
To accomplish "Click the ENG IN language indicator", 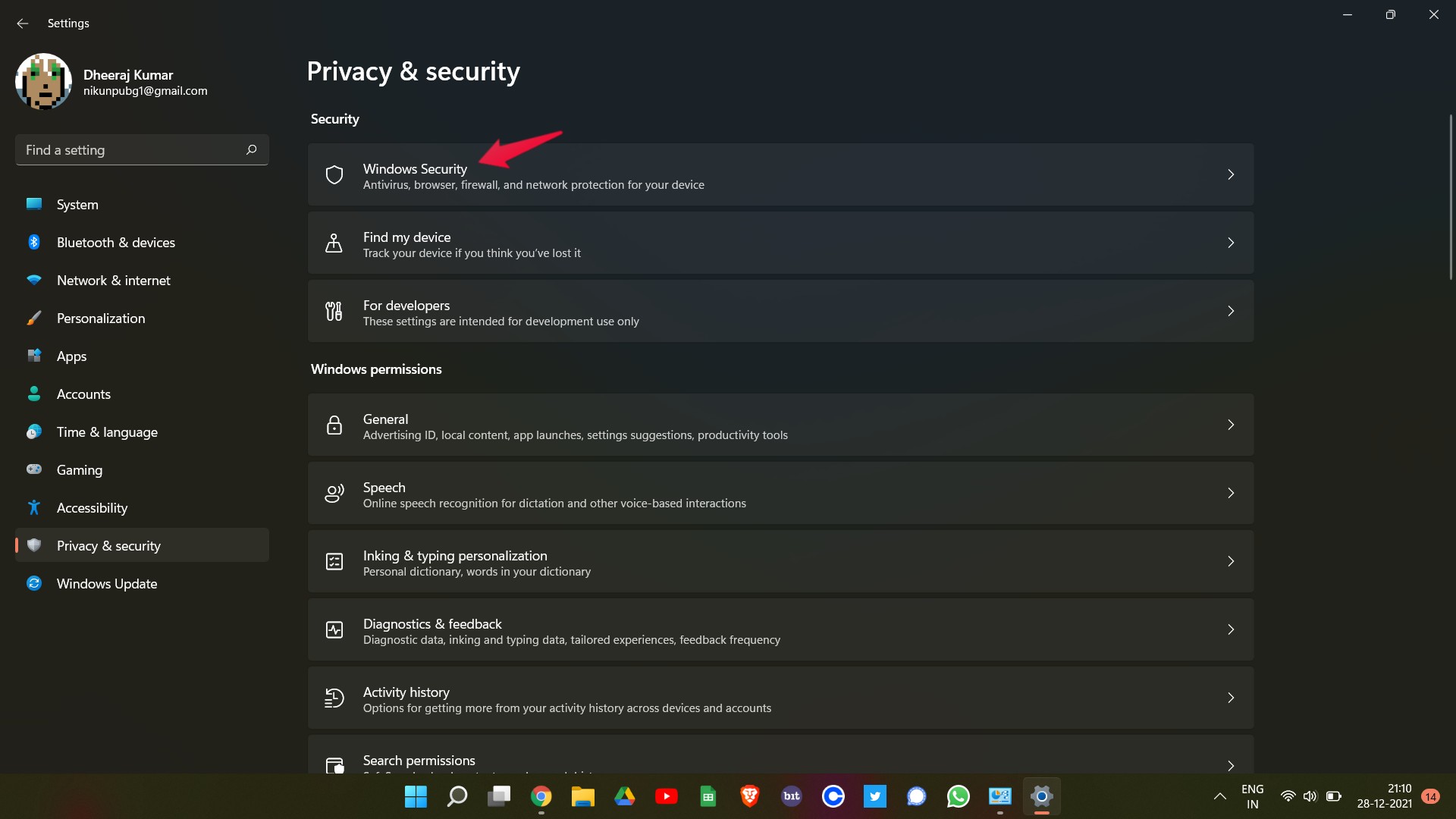I will (x=1253, y=796).
